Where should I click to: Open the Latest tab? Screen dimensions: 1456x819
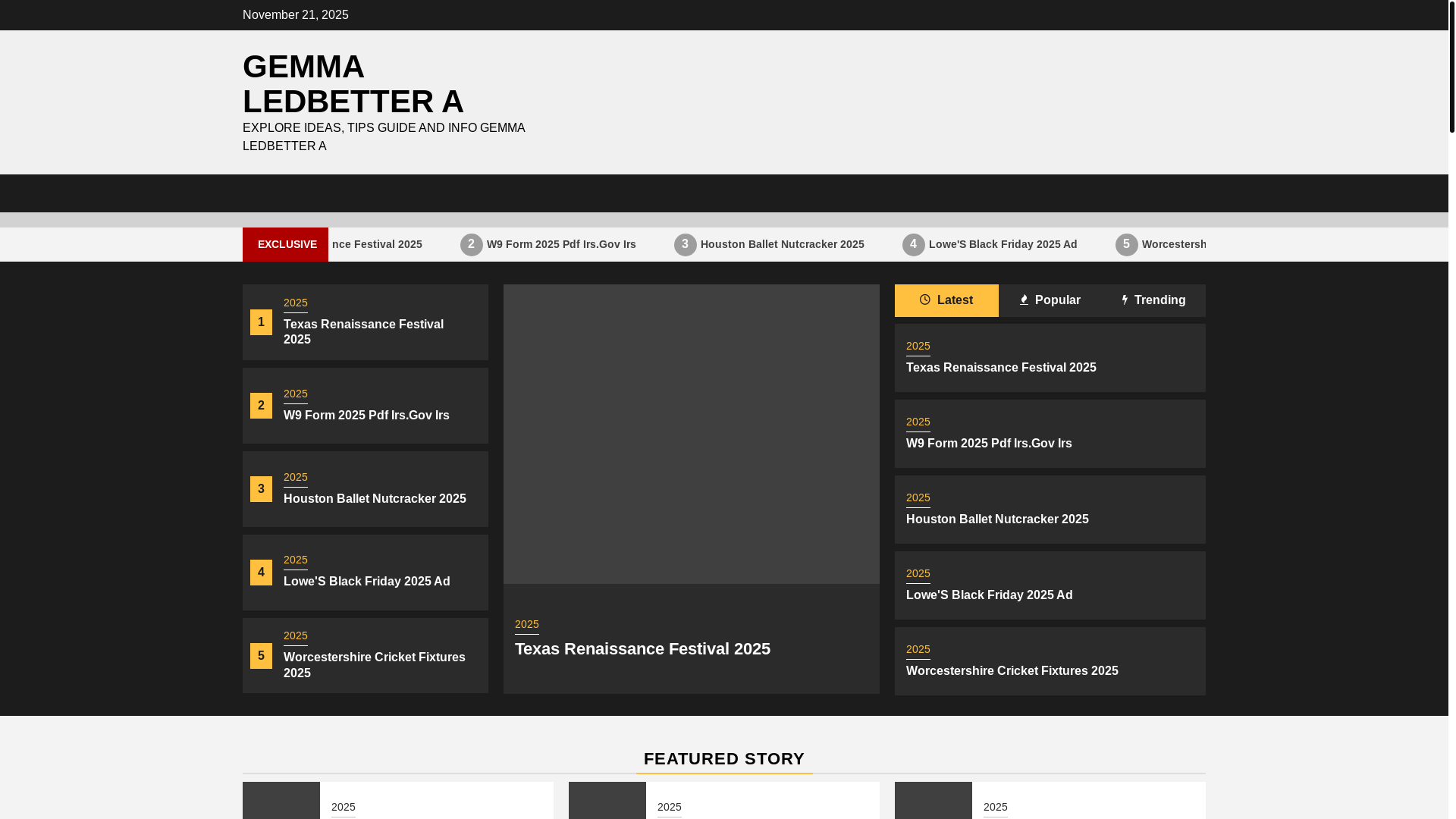click(946, 300)
